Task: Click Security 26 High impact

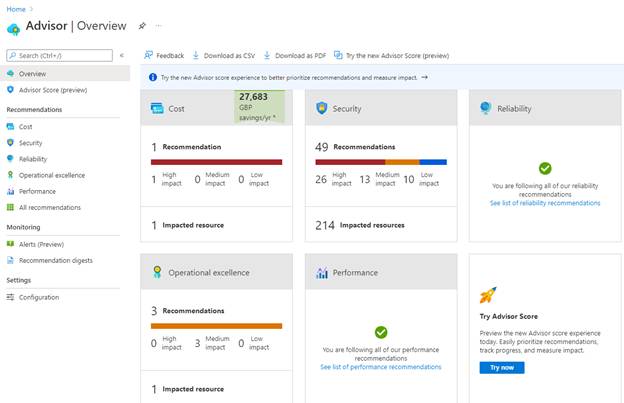Action: (333, 179)
